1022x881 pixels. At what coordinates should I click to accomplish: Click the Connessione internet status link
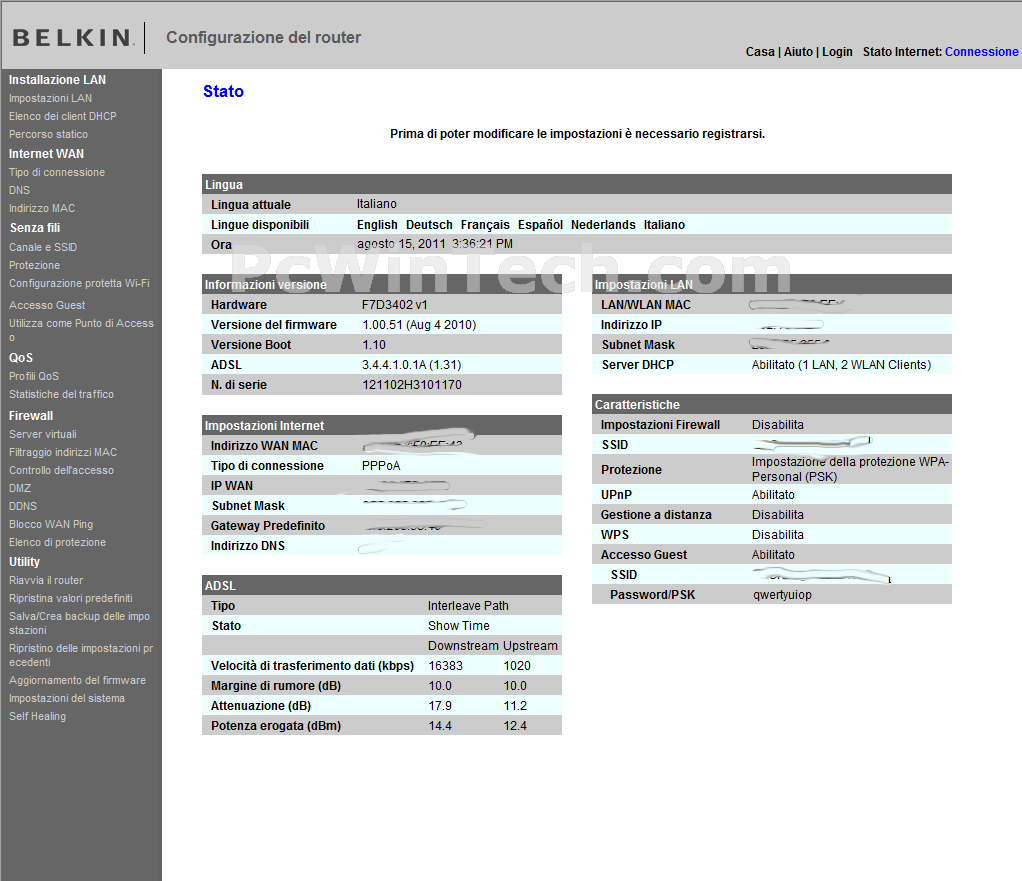tap(982, 52)
